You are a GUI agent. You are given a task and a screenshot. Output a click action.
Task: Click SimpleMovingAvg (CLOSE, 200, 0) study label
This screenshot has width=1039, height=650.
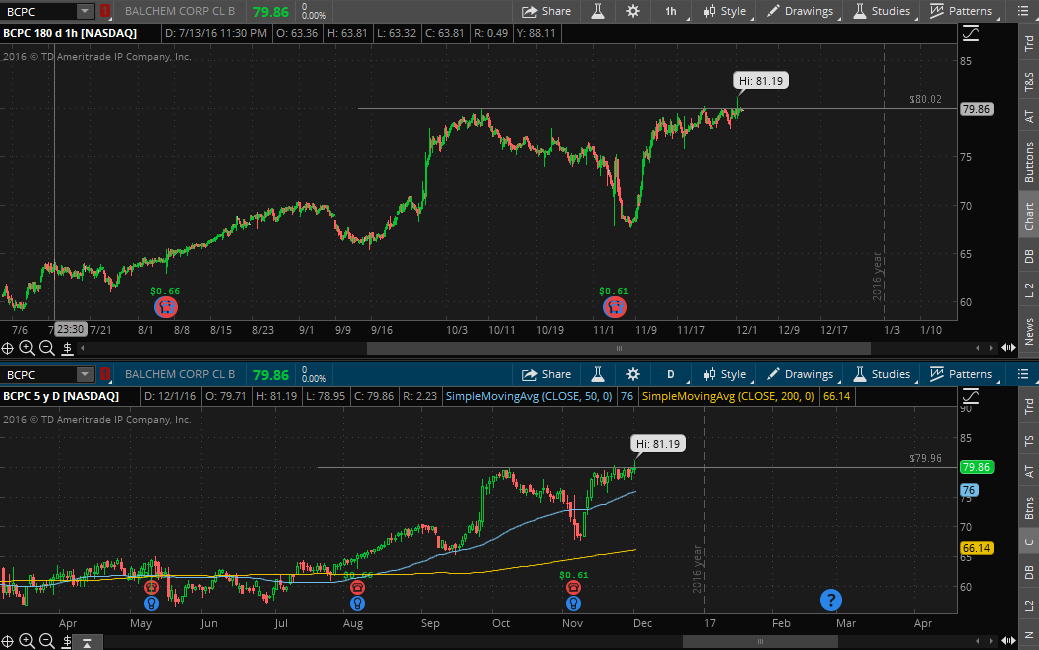[x=728, y=396]
